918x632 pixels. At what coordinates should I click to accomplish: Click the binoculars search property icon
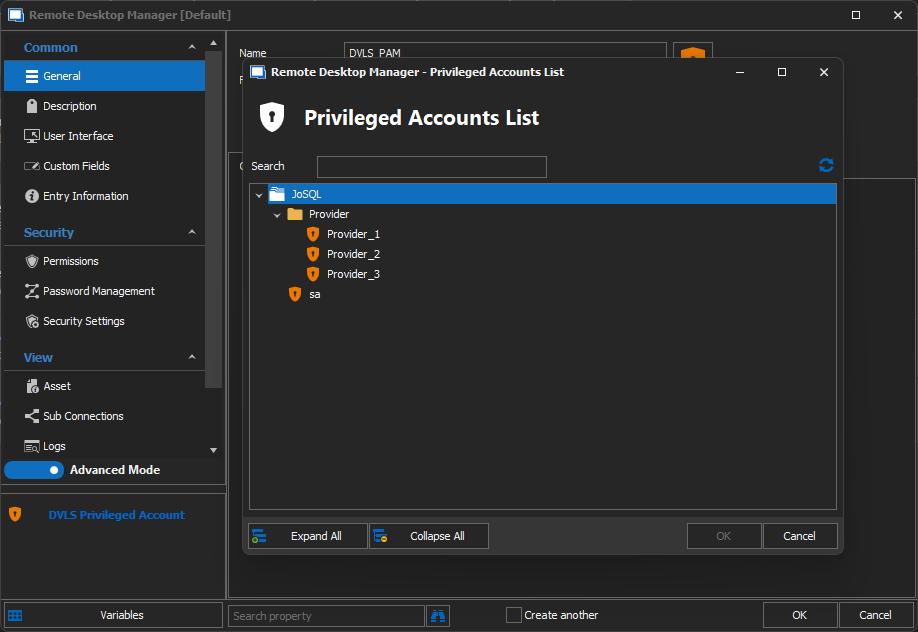(x=438, y=615)
